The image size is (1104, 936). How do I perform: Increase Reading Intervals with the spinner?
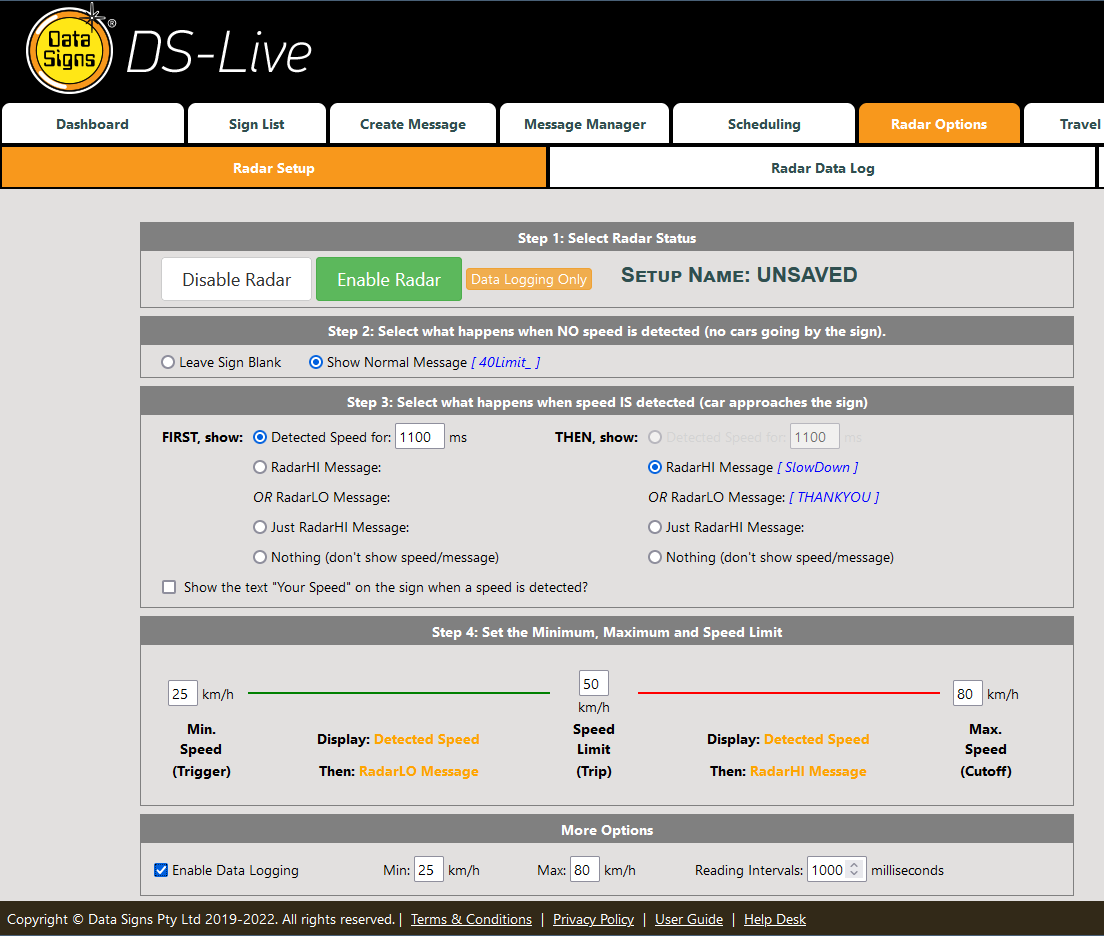click(x=855, y=865)
